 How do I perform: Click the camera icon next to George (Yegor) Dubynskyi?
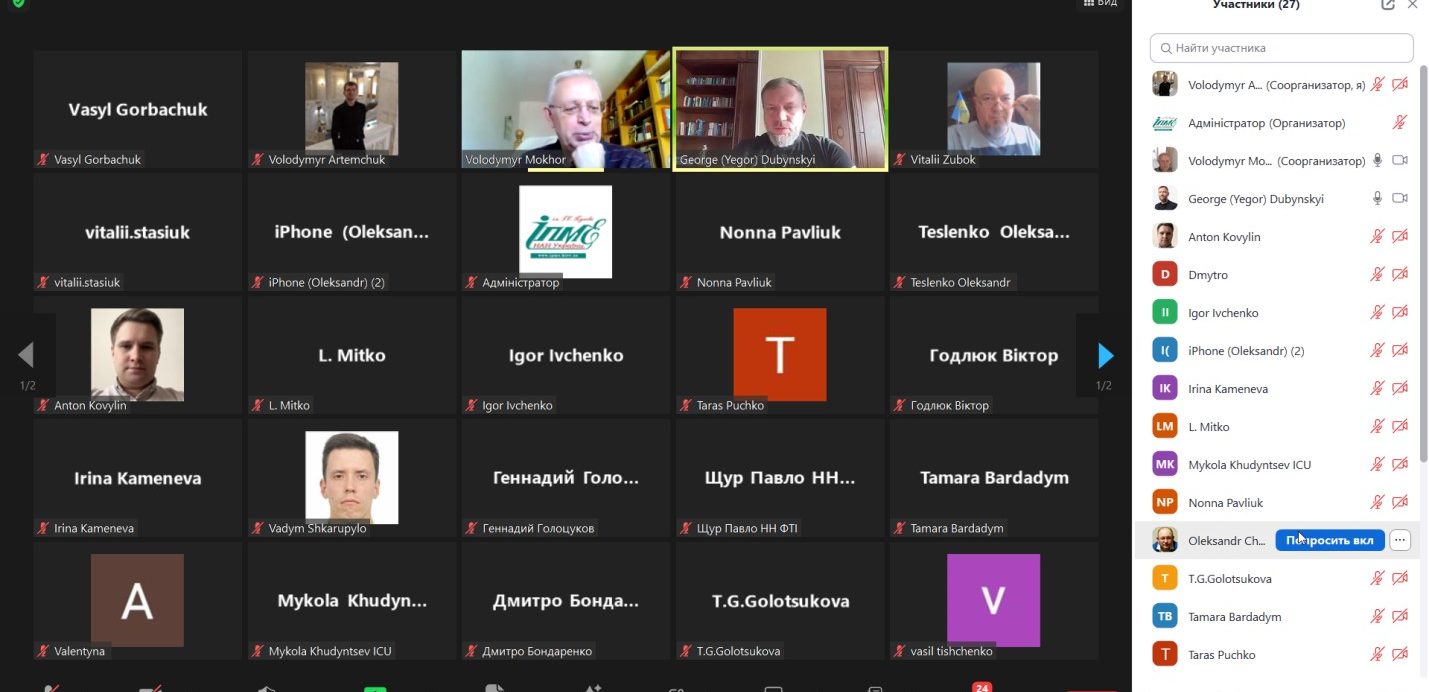click(1400, 198)
